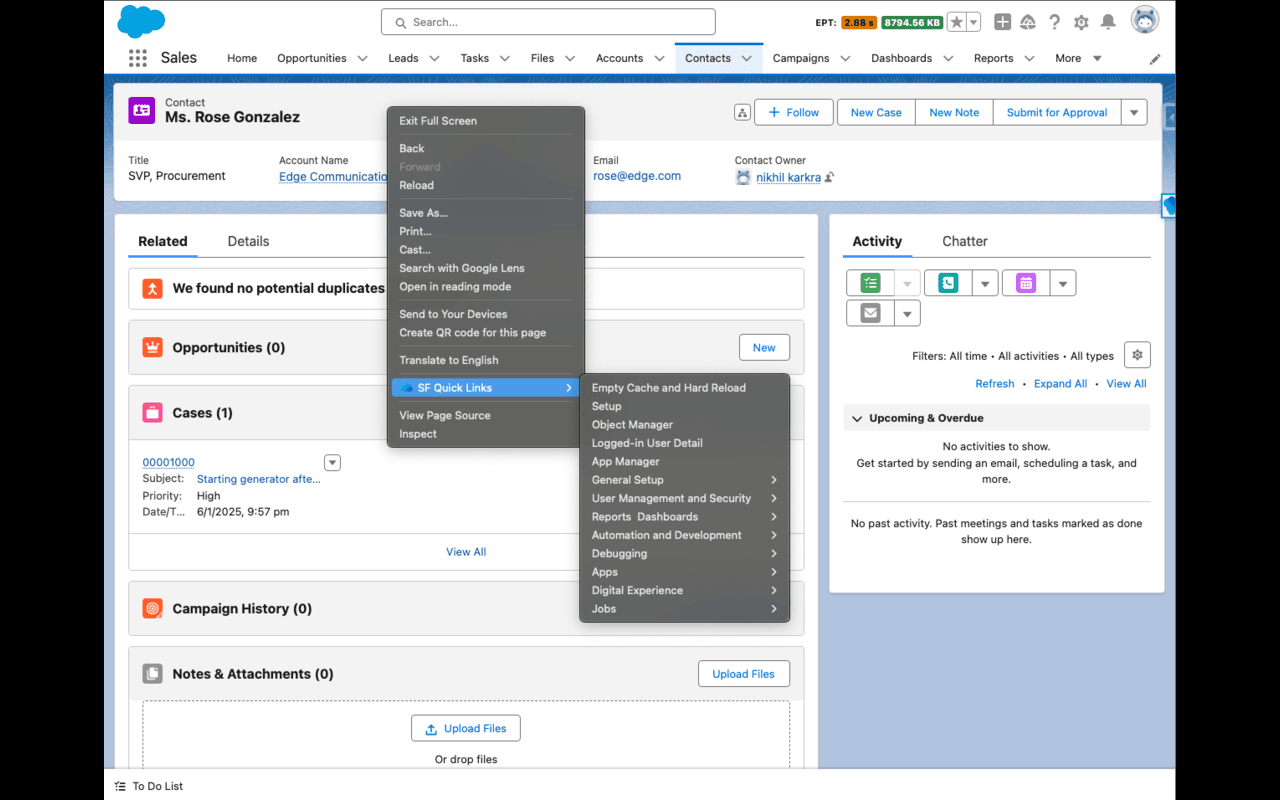Open the case 00001000 row actions dropdown

[x=333, y=462]
